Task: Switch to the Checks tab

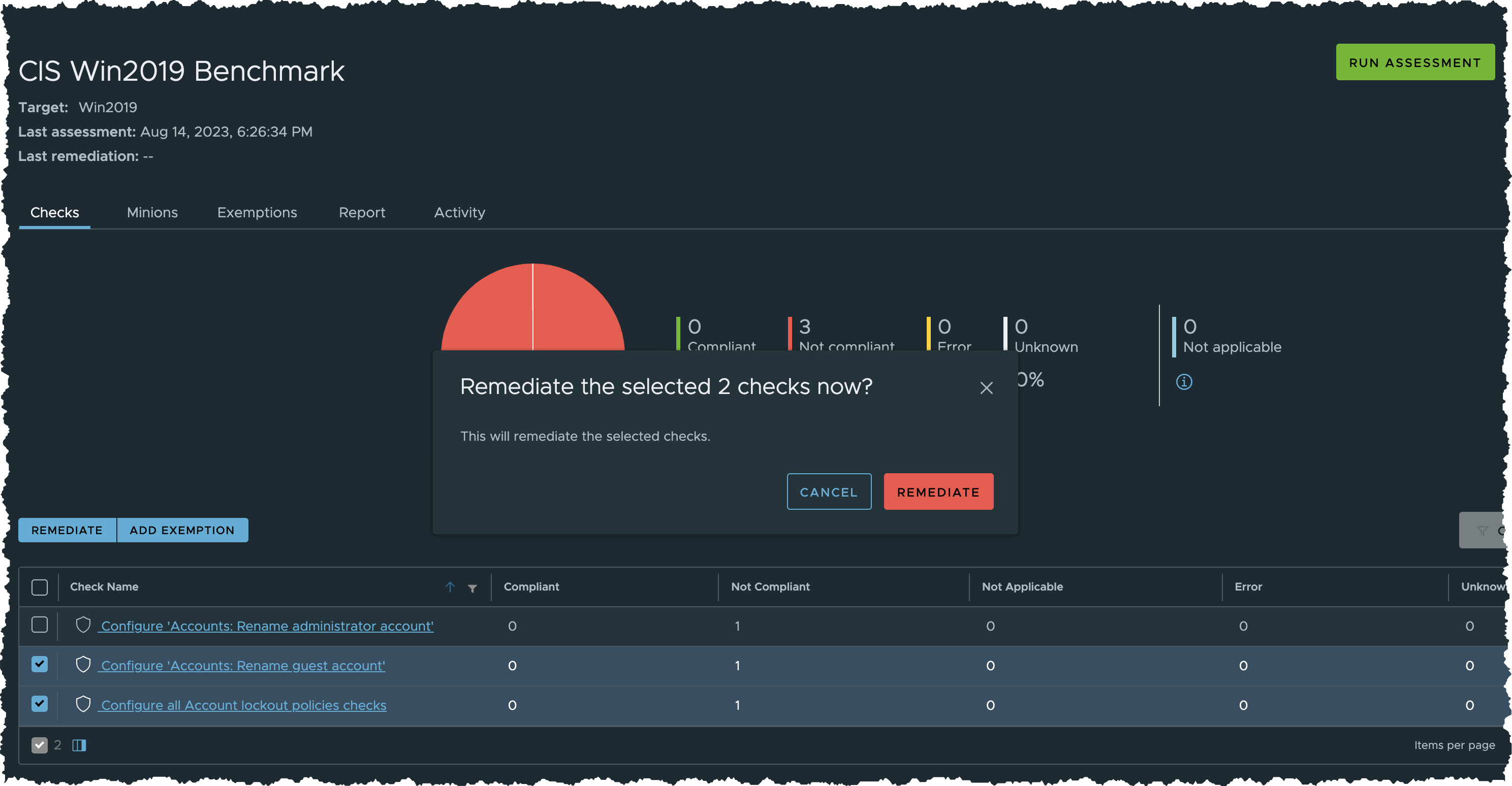Action: pos(54,212)
